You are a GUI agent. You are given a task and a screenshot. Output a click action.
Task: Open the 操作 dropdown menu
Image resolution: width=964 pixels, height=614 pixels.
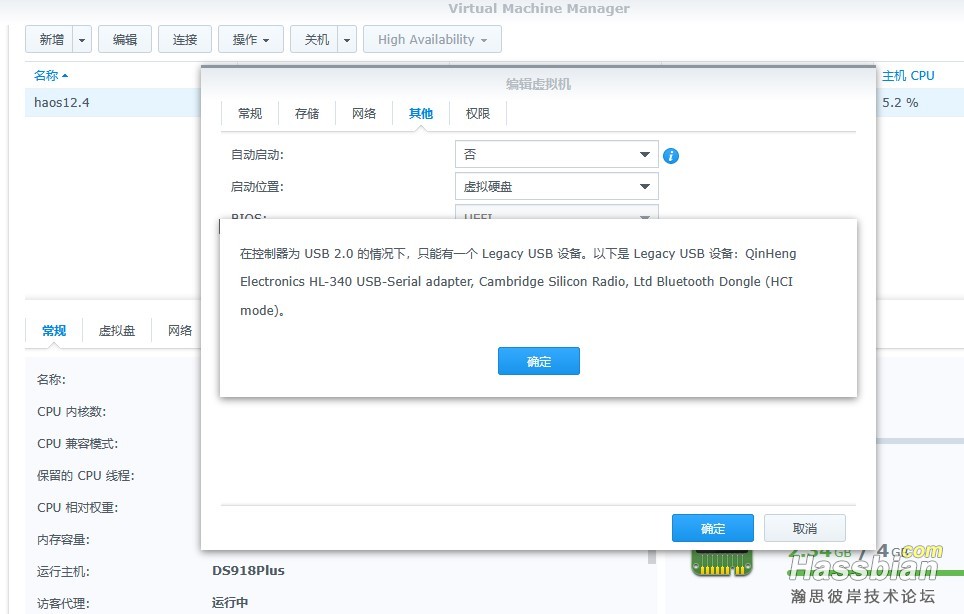(251, 40)
